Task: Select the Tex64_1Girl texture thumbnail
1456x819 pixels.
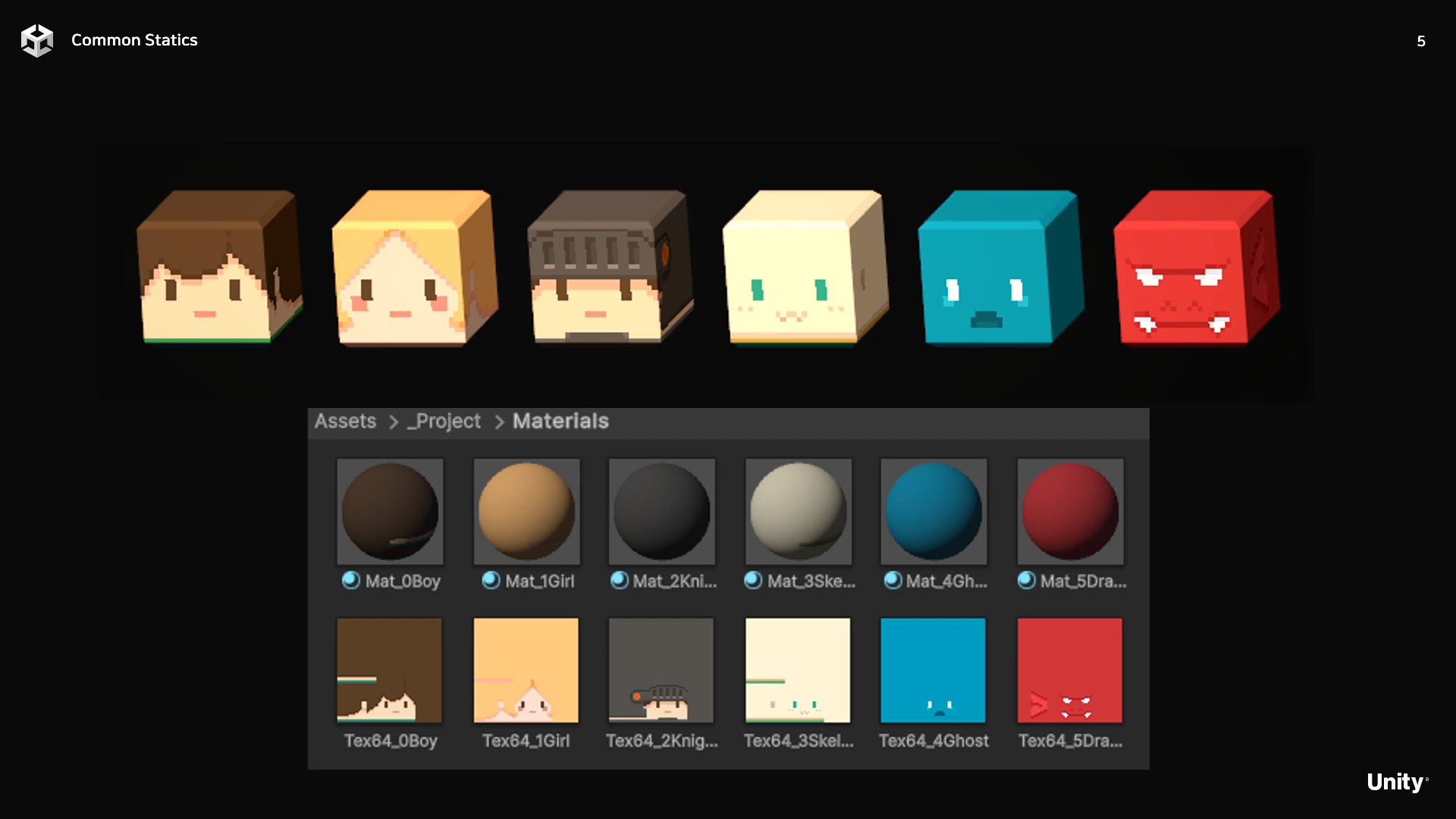Action: (x=526, y=670)
